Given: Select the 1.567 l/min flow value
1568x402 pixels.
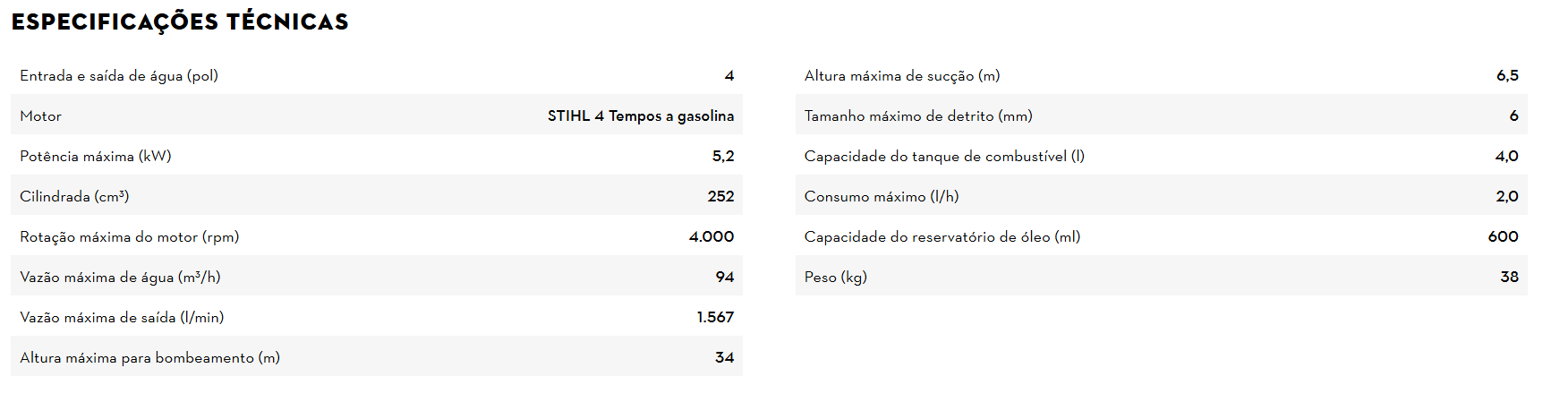Looking at the screenshot, I should pos(715,318).
